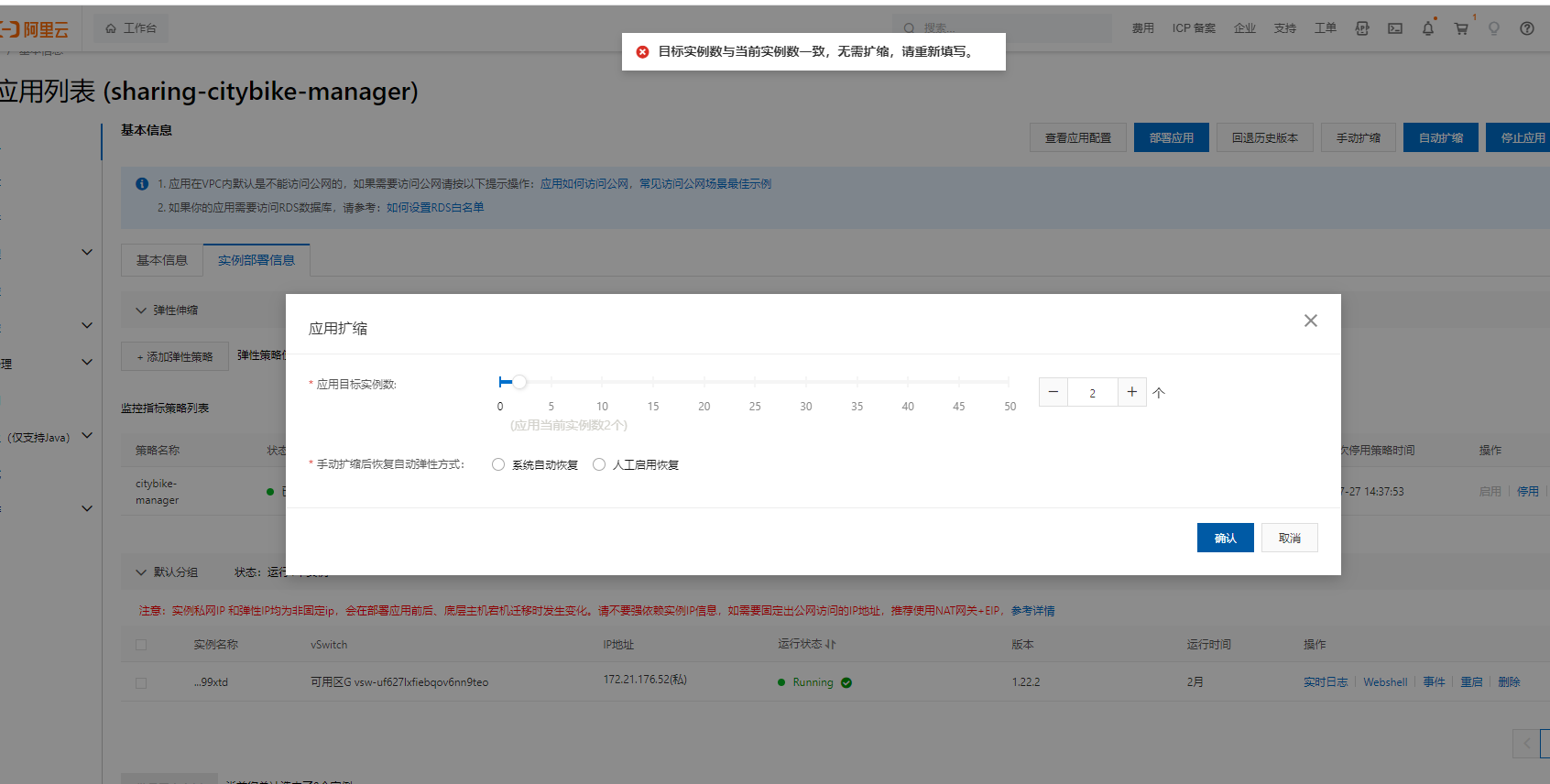This screenshot has height=784, width=1550.
Task: Click the slider track at 50
Action: [1009, 382]
